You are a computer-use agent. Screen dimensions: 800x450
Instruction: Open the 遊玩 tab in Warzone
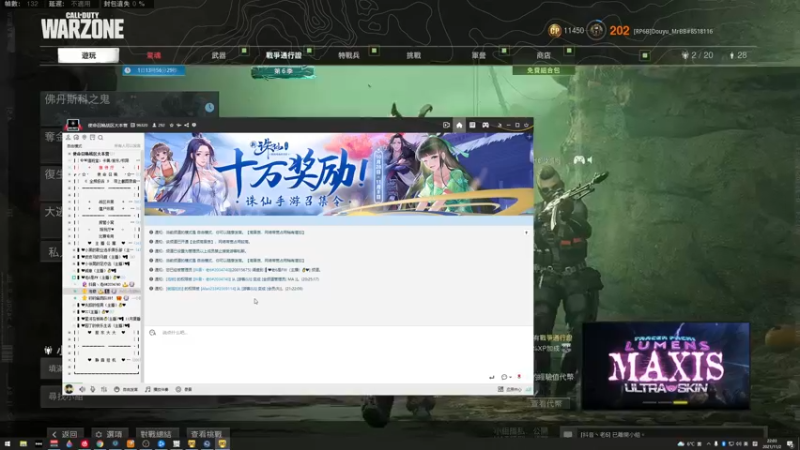(x=88, y=55)
